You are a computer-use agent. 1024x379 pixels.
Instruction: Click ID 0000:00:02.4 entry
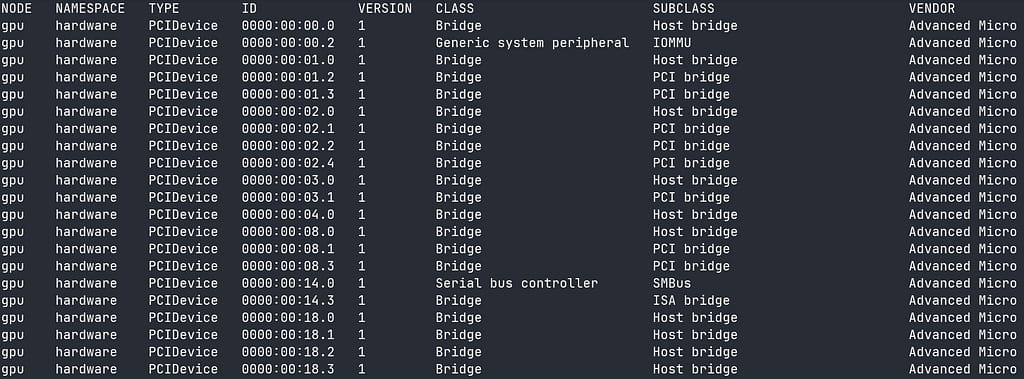tap(288, 163)
